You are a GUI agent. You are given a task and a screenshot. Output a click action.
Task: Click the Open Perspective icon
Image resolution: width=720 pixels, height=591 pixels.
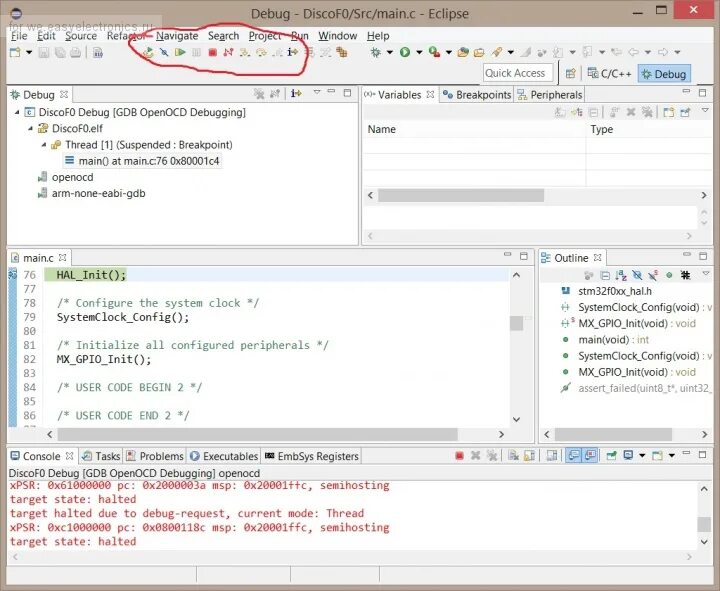tap(571, 74)
